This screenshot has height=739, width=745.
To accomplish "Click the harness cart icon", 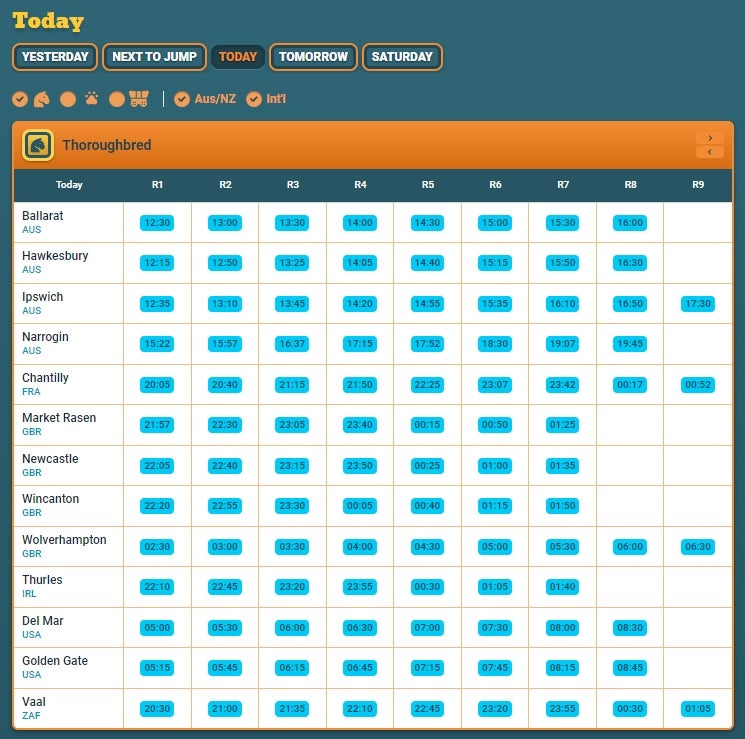I will 139,99.
